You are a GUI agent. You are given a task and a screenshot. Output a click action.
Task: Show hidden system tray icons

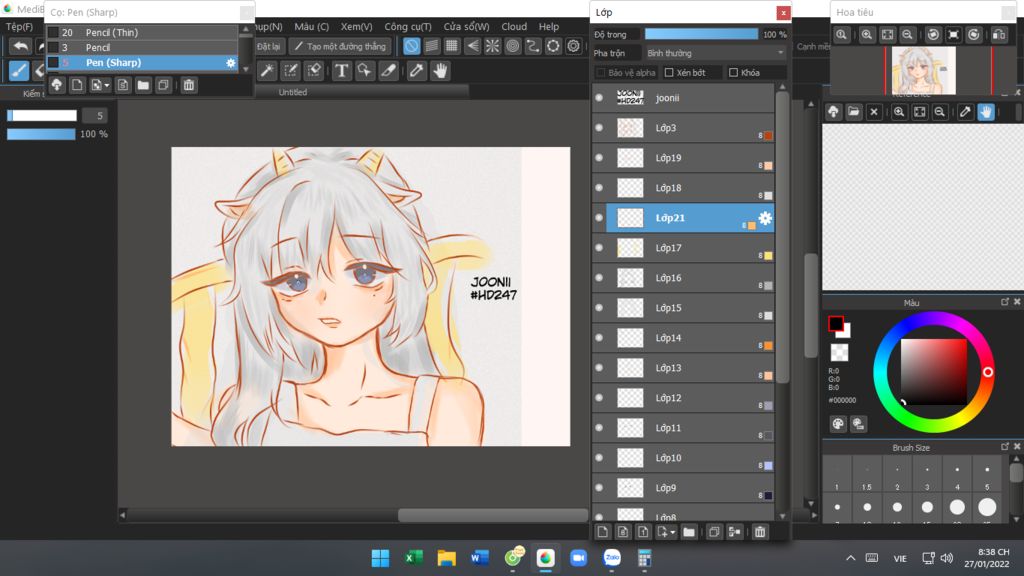point(850,558)
